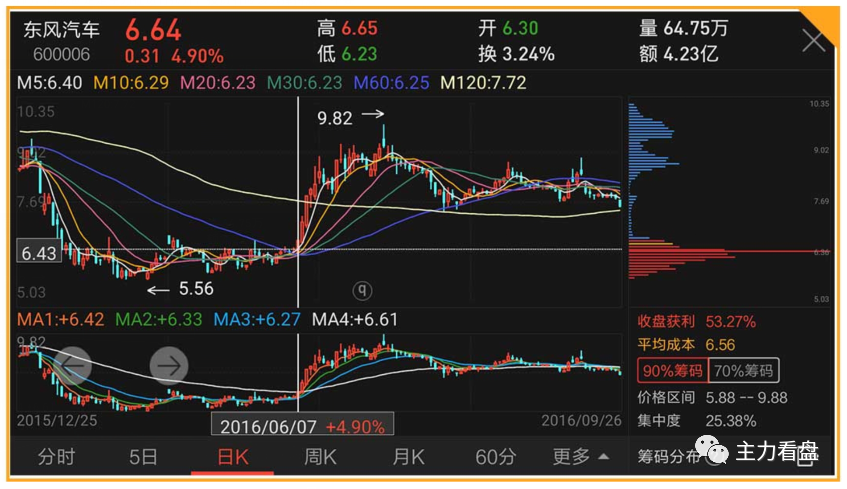
Task: Click the 开 6.30 opening price
Action: (x=508, y=28)
